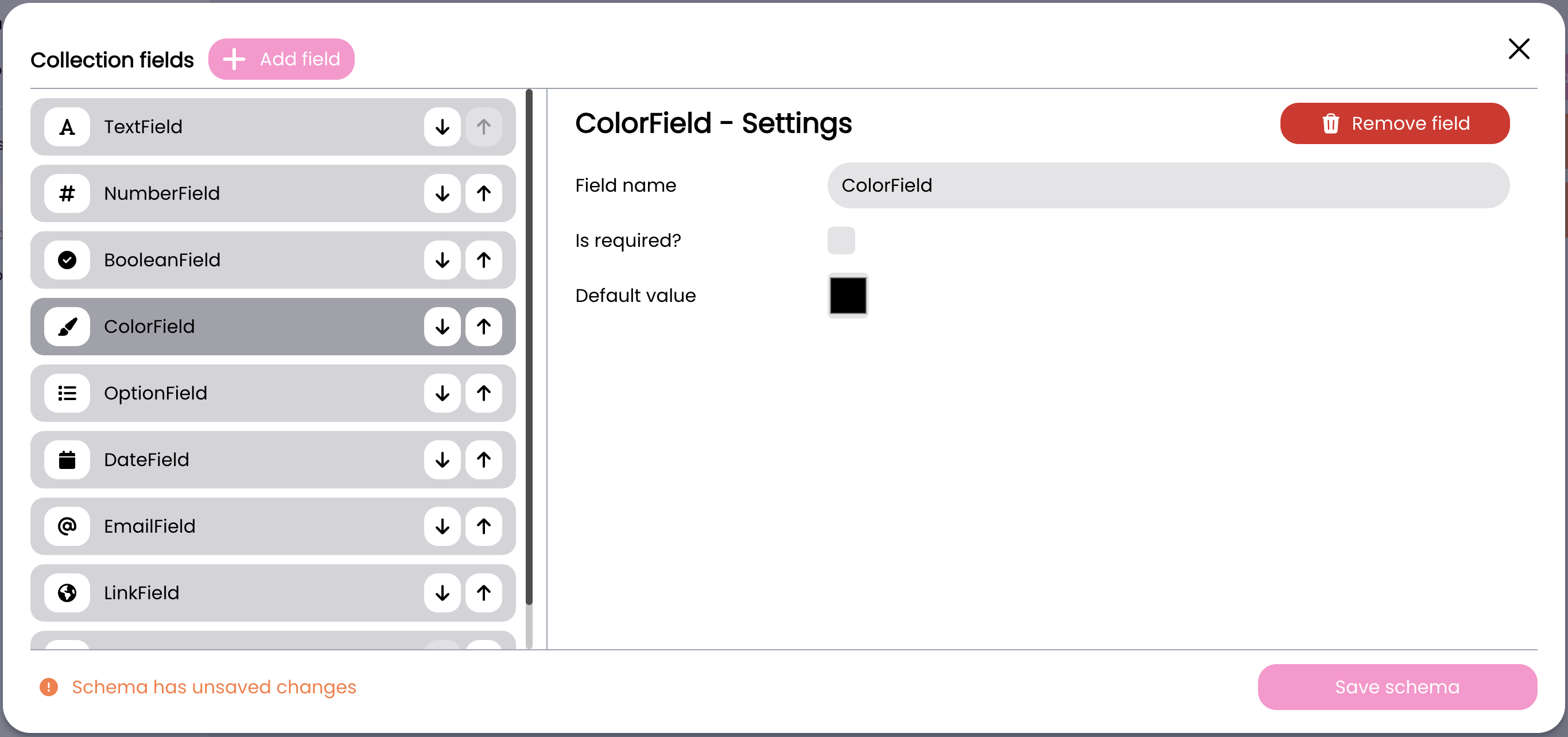
Task: Save the schema changes
Action: (x=1396, y=687)
